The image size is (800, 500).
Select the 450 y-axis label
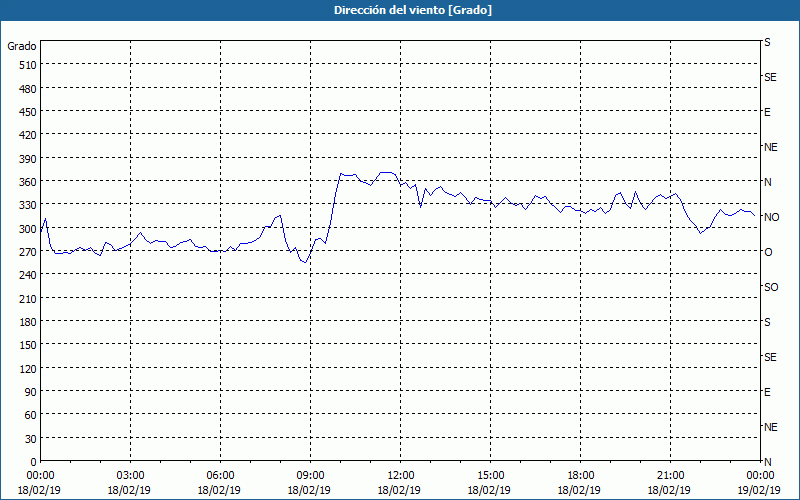28,112
